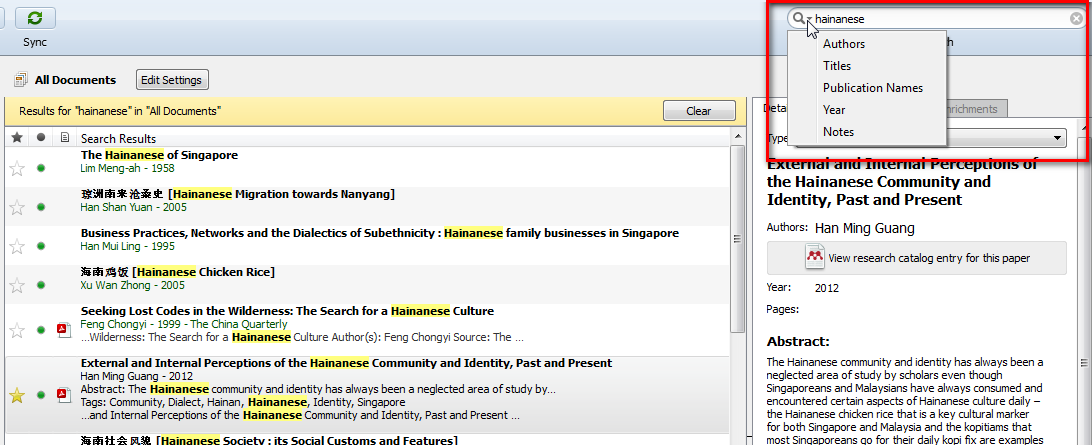Toggle read dot for Feng Chongyi 1999 entry
Viewport: 1092px width, 445px height.
coord(41,330)
